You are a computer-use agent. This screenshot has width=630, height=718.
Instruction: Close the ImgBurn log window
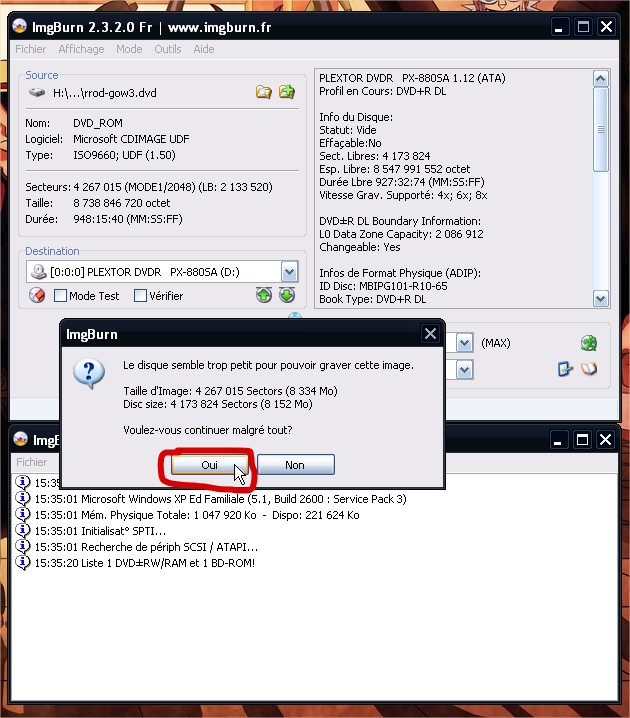click(x=606, y=440)
